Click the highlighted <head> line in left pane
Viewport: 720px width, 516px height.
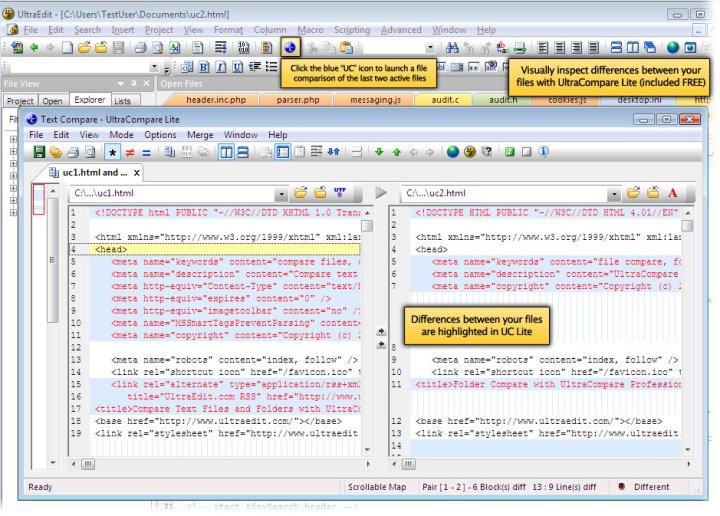(x=214, y=249)
